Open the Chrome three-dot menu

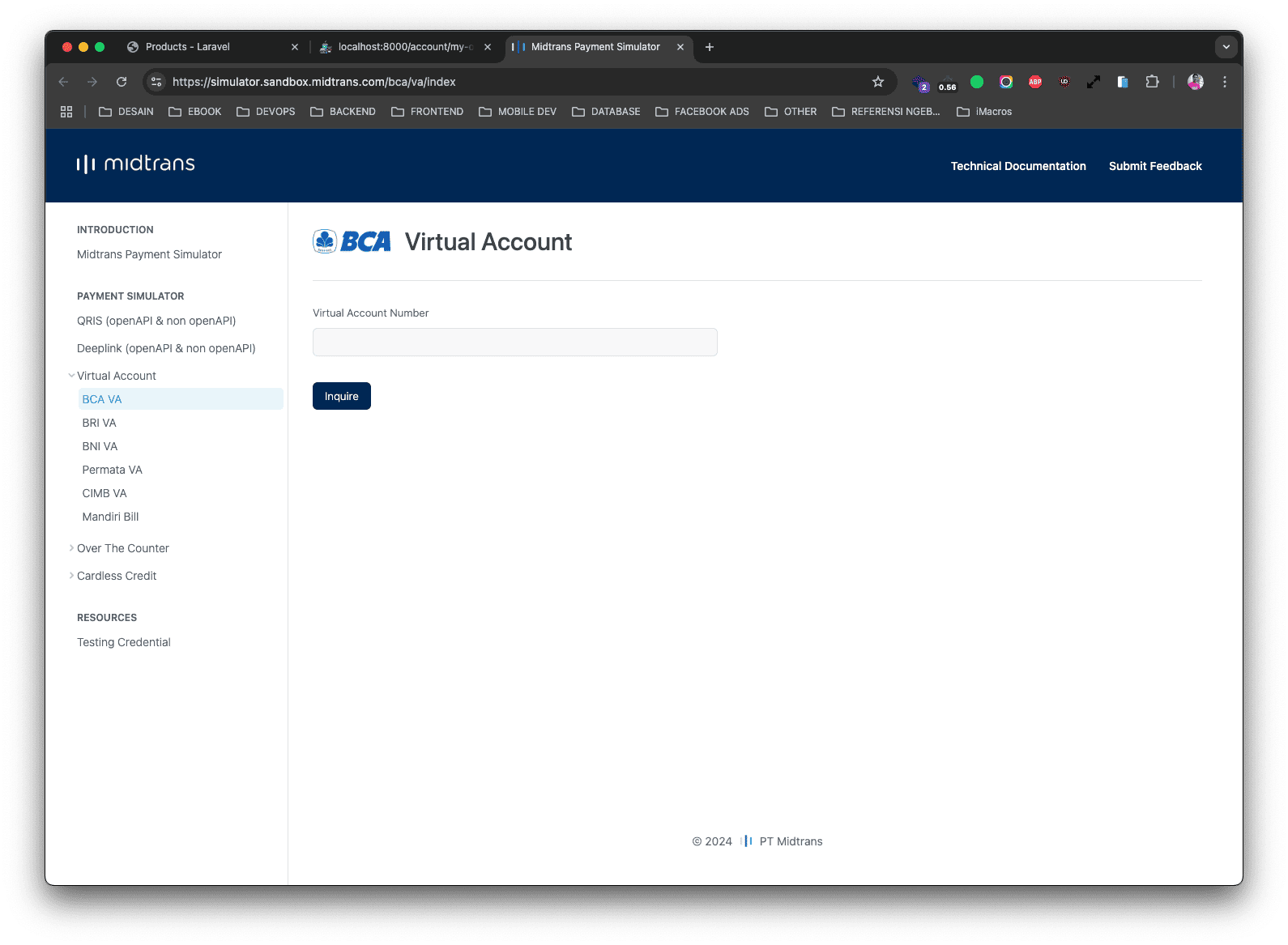point(1225,82)
